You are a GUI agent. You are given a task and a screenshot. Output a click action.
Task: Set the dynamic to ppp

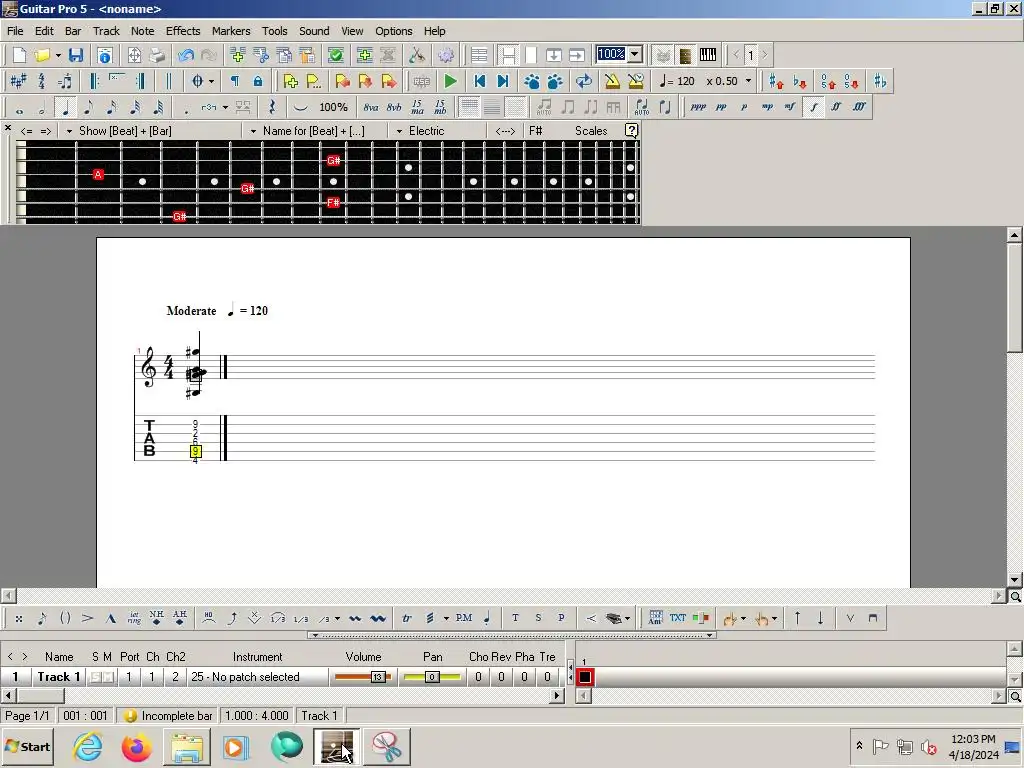coord(698,107)
